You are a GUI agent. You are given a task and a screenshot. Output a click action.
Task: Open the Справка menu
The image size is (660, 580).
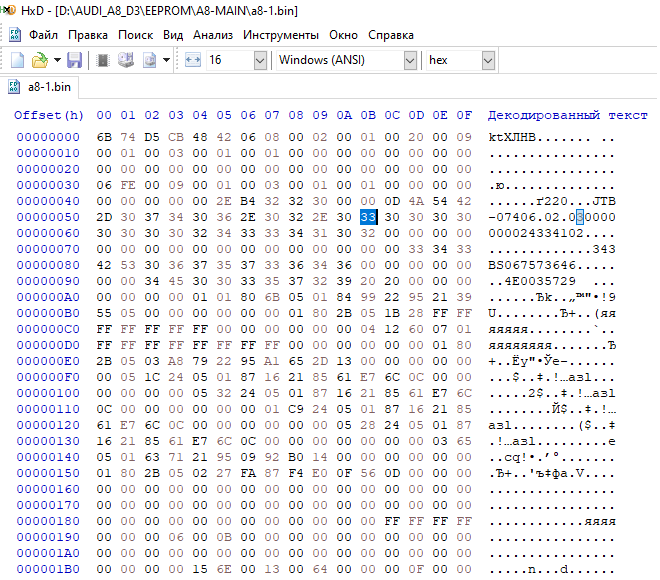[x=390, y=34]
